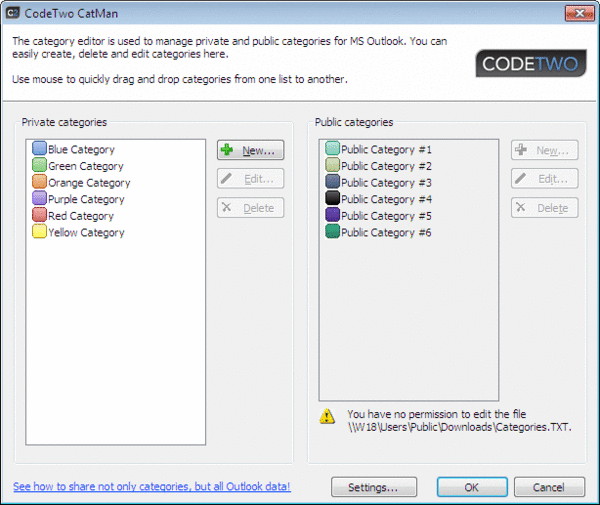
Task: Dismiss the dialog with Cancel
Action: [549, 487]
